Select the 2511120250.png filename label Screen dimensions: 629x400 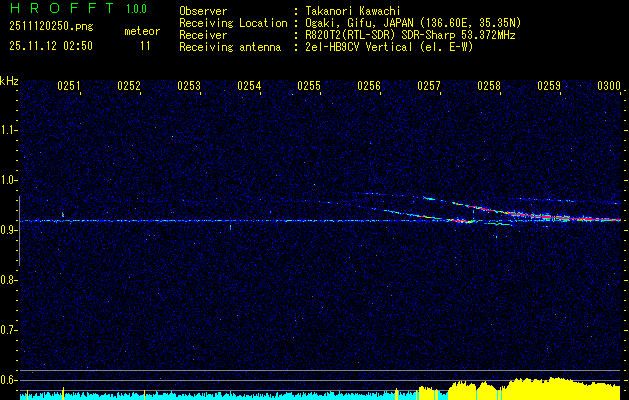[50, 26]
